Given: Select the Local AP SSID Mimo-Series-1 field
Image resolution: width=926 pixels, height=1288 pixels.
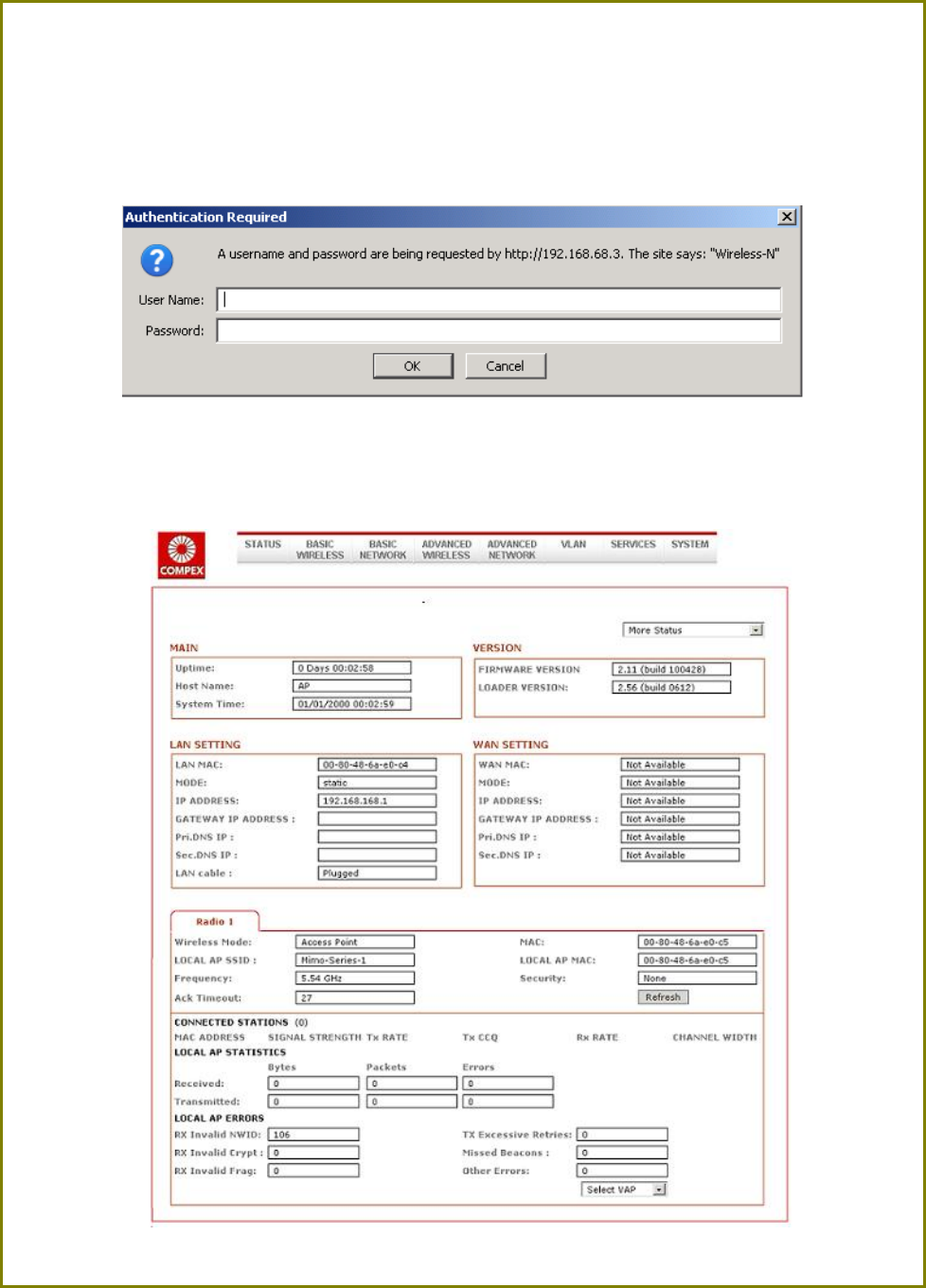Looking at the screenshot, I should 355,960.
